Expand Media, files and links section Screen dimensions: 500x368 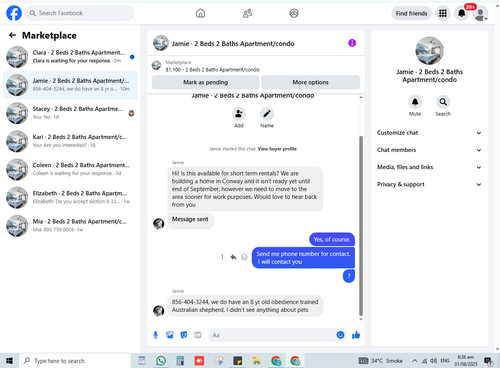pyautogui.click(x=429, y=167)
